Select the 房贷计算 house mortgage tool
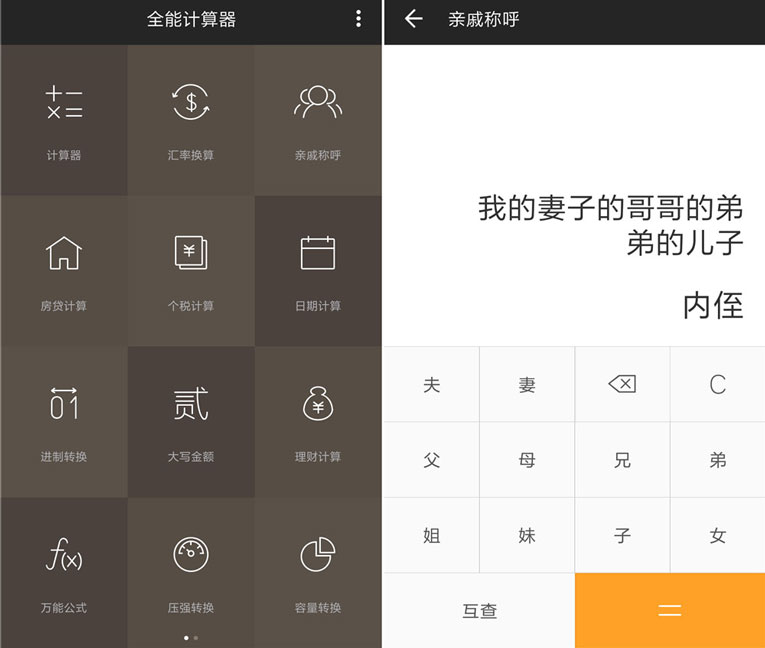Viewport: 765px width, 648px height. pos(64,271)
